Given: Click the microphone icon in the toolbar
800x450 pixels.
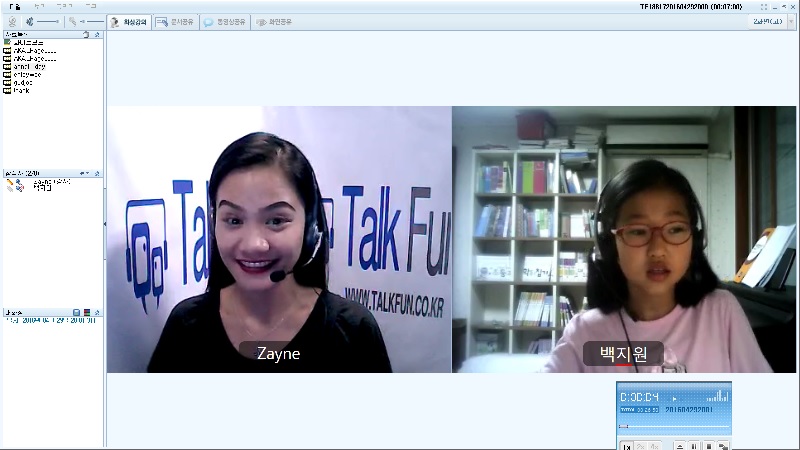Looking at the screenshot, I should pos(73,21).
